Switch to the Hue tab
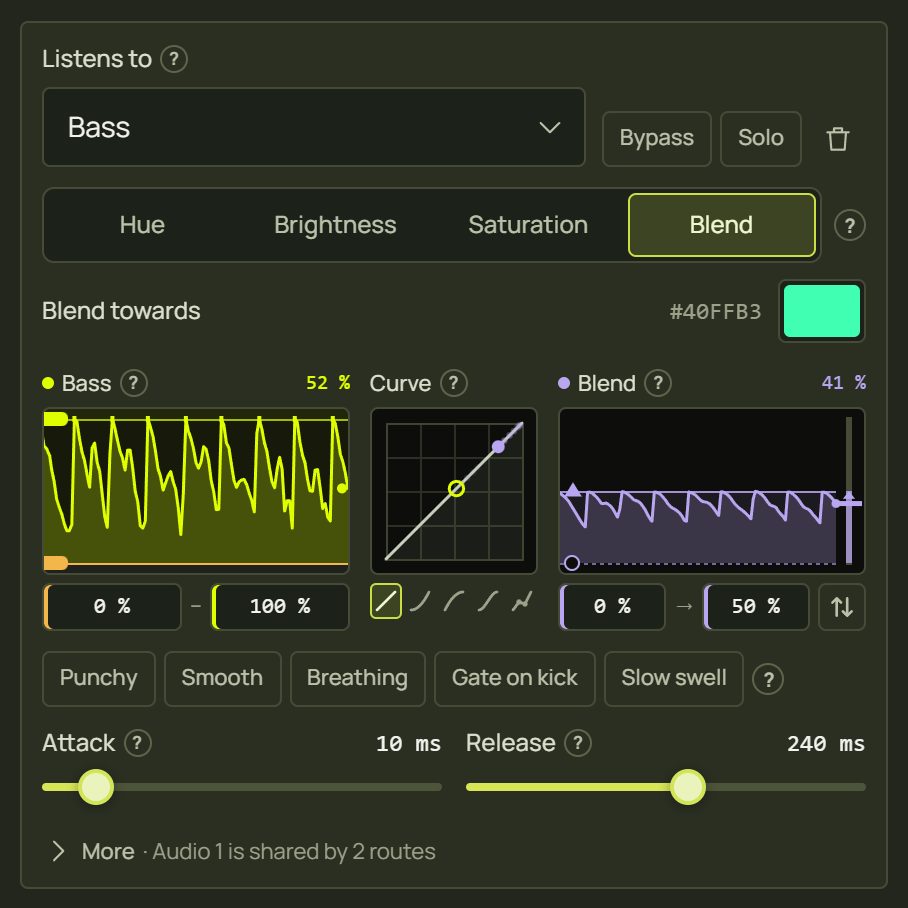Image resolution: width=908 pixels, height=908 pixels. point(142,225)
